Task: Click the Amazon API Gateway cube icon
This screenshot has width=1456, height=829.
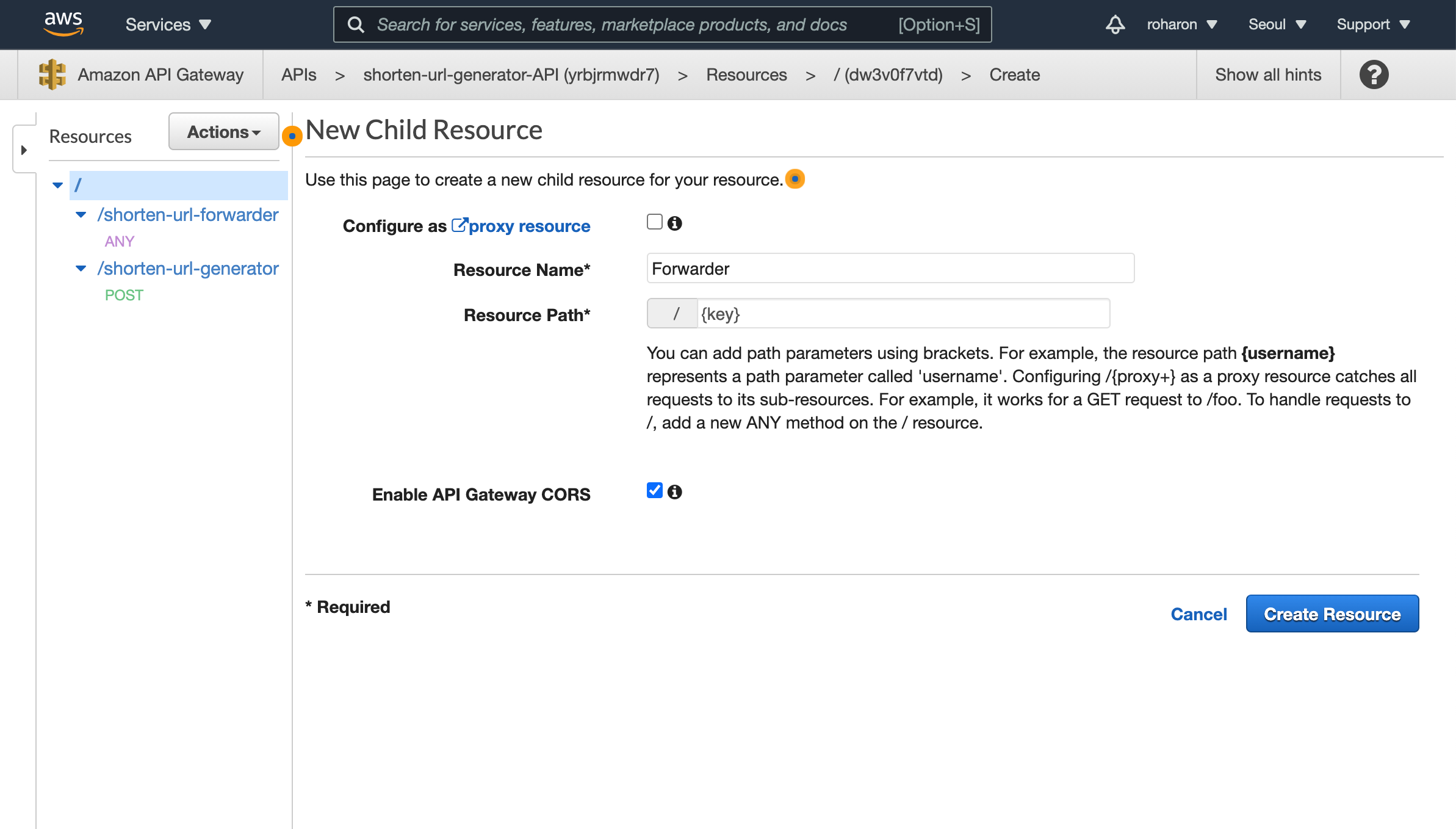Action: 52,74
